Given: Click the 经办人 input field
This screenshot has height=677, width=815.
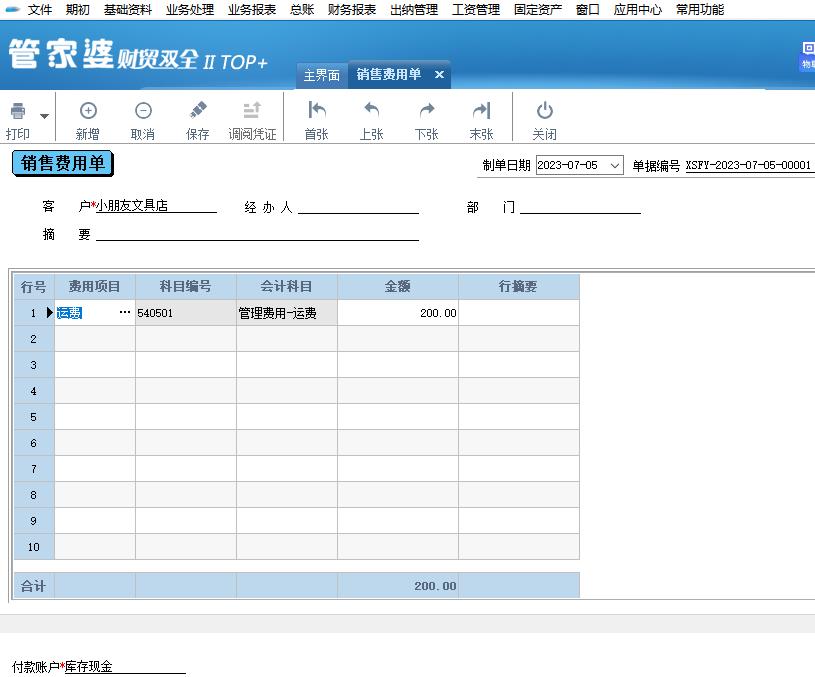Looking at the screenshot, I should [358, 206].
